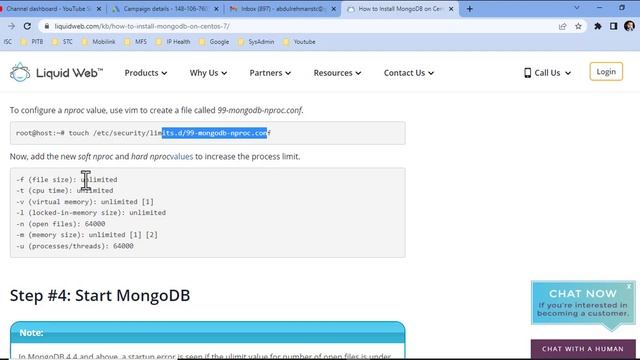Close the How to Install MongoDB tab
Image resolution: width=640 pixels, height=360 pixels.
451,9
